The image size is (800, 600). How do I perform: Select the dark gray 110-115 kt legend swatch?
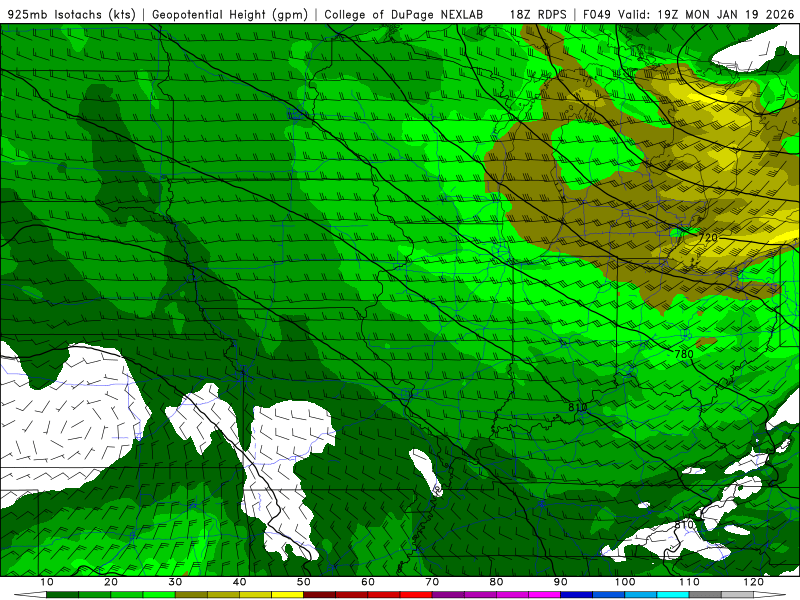pos(705,595)
